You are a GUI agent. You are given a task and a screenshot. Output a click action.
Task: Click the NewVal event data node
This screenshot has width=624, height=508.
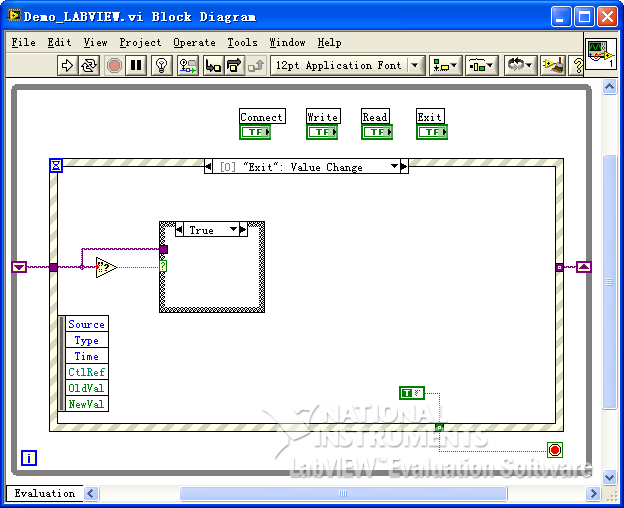point(86,404)
